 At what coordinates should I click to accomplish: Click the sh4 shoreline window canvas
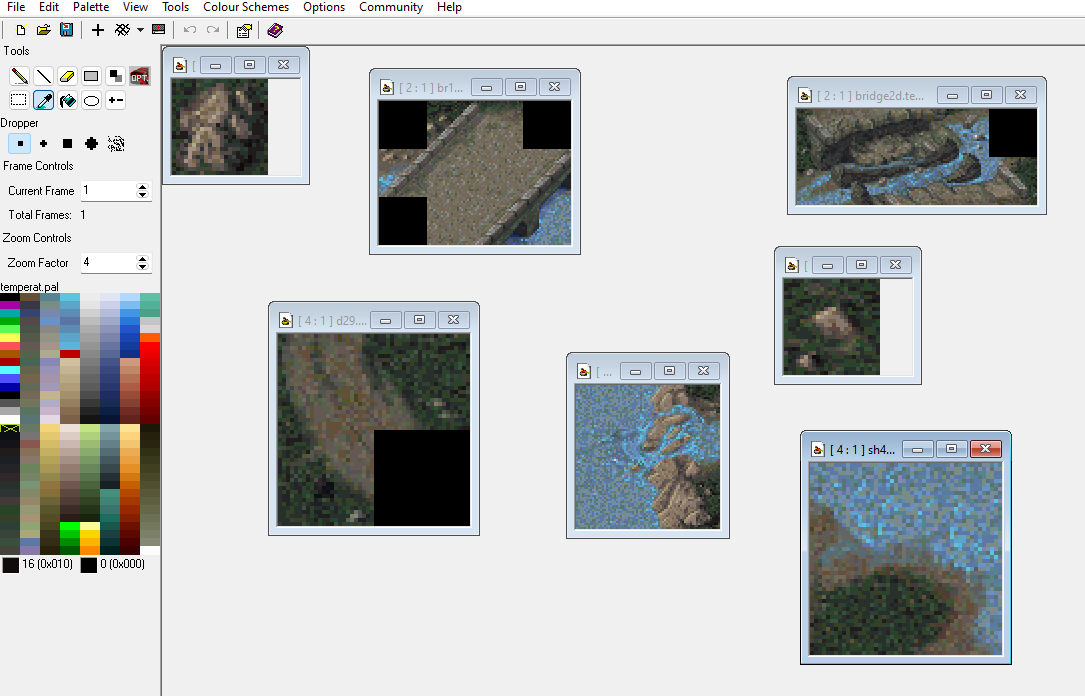click(906, 559)
